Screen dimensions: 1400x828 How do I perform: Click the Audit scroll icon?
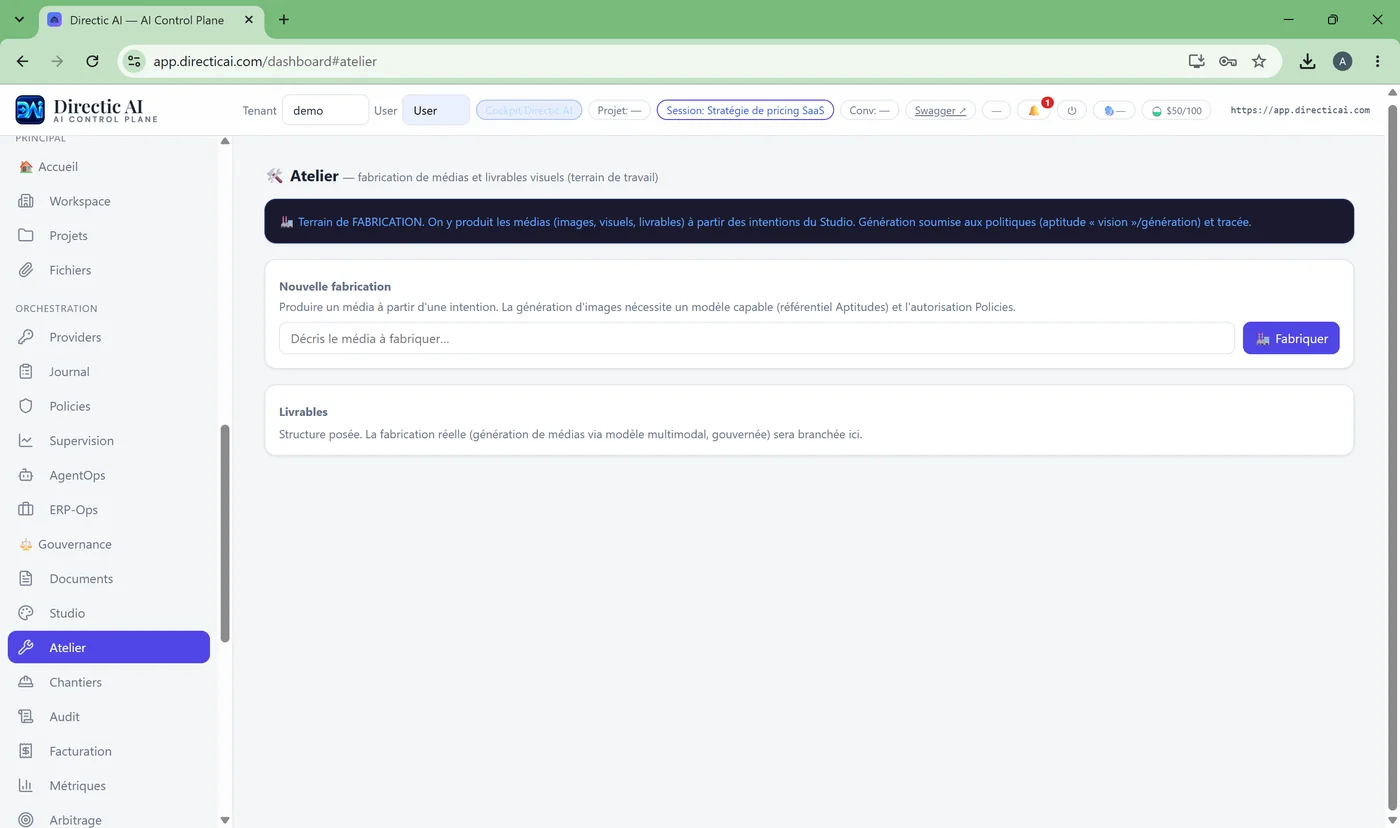point(26,717)
